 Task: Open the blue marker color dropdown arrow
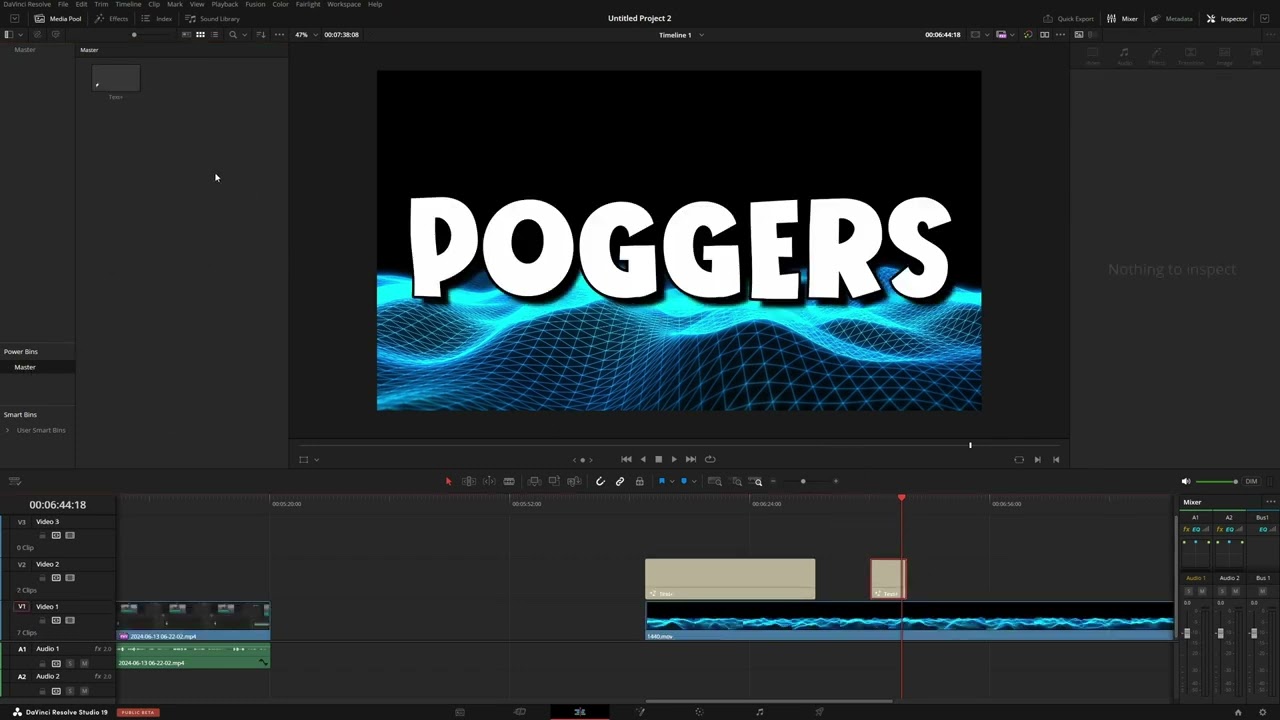click(x=694, y=481)
